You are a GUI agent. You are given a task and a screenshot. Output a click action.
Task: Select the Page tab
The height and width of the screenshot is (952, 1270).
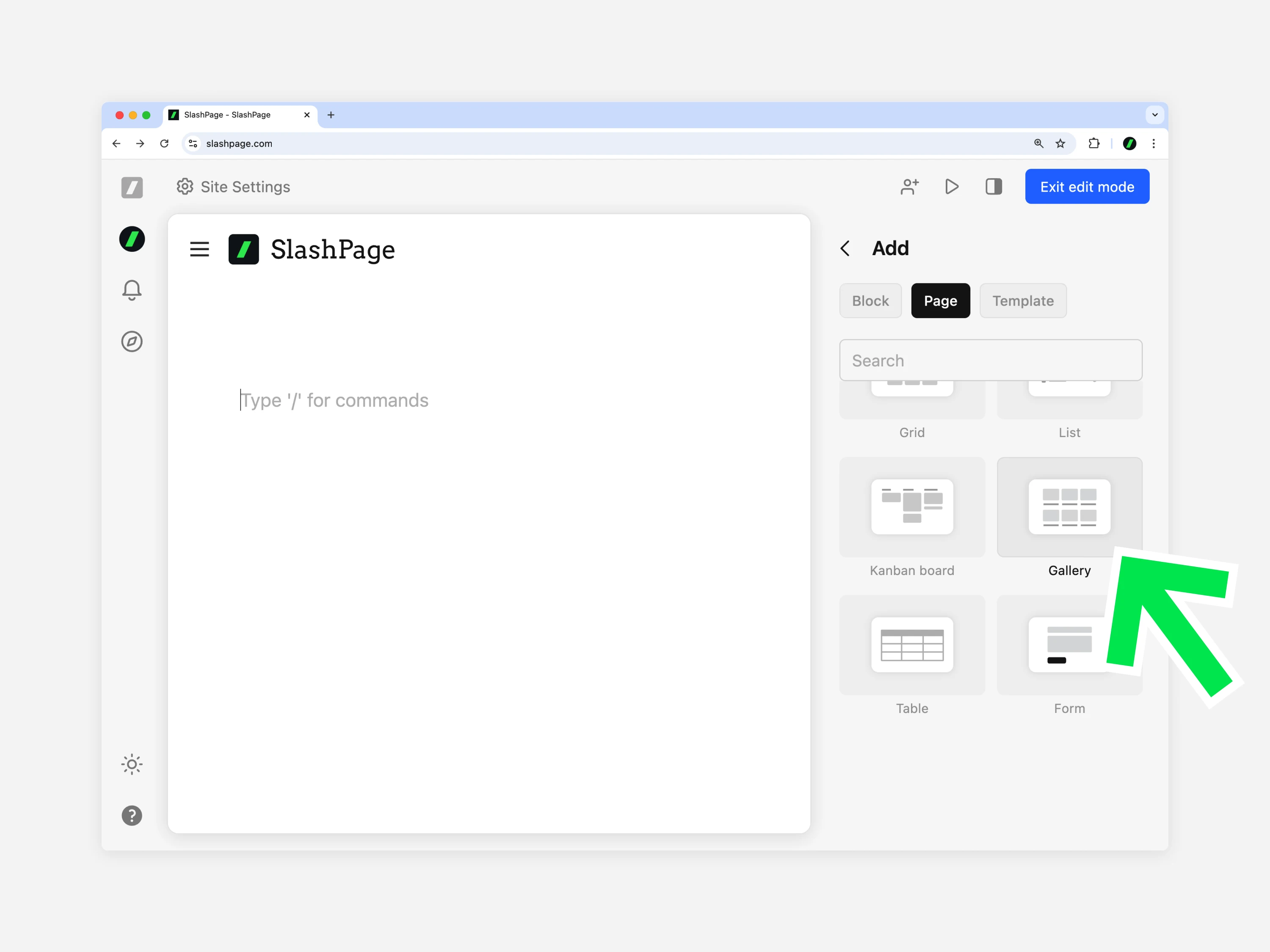pyautogui.click(x=941, y=301)
